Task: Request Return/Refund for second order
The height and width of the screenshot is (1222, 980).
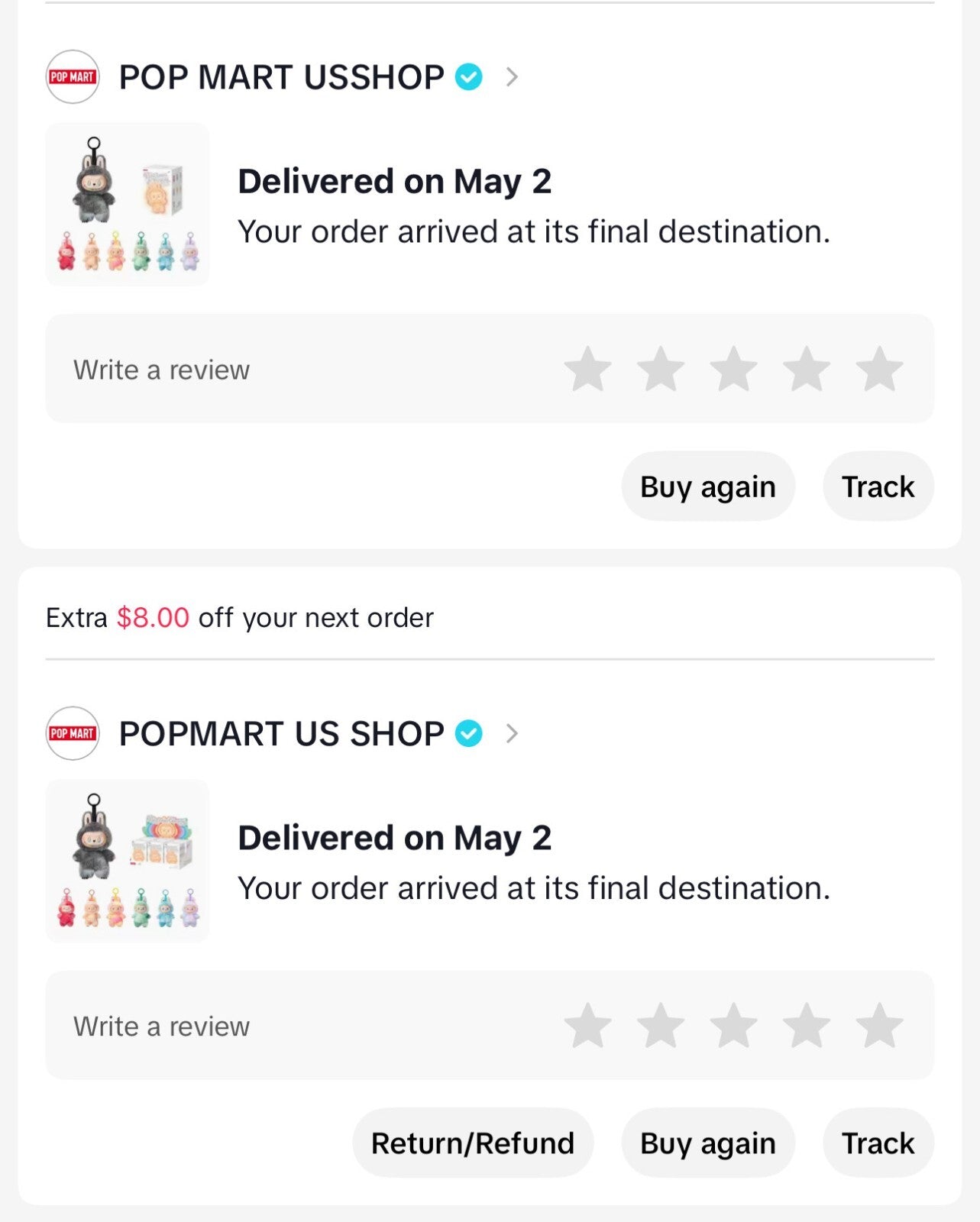Action: click(x=472, y=1143)
